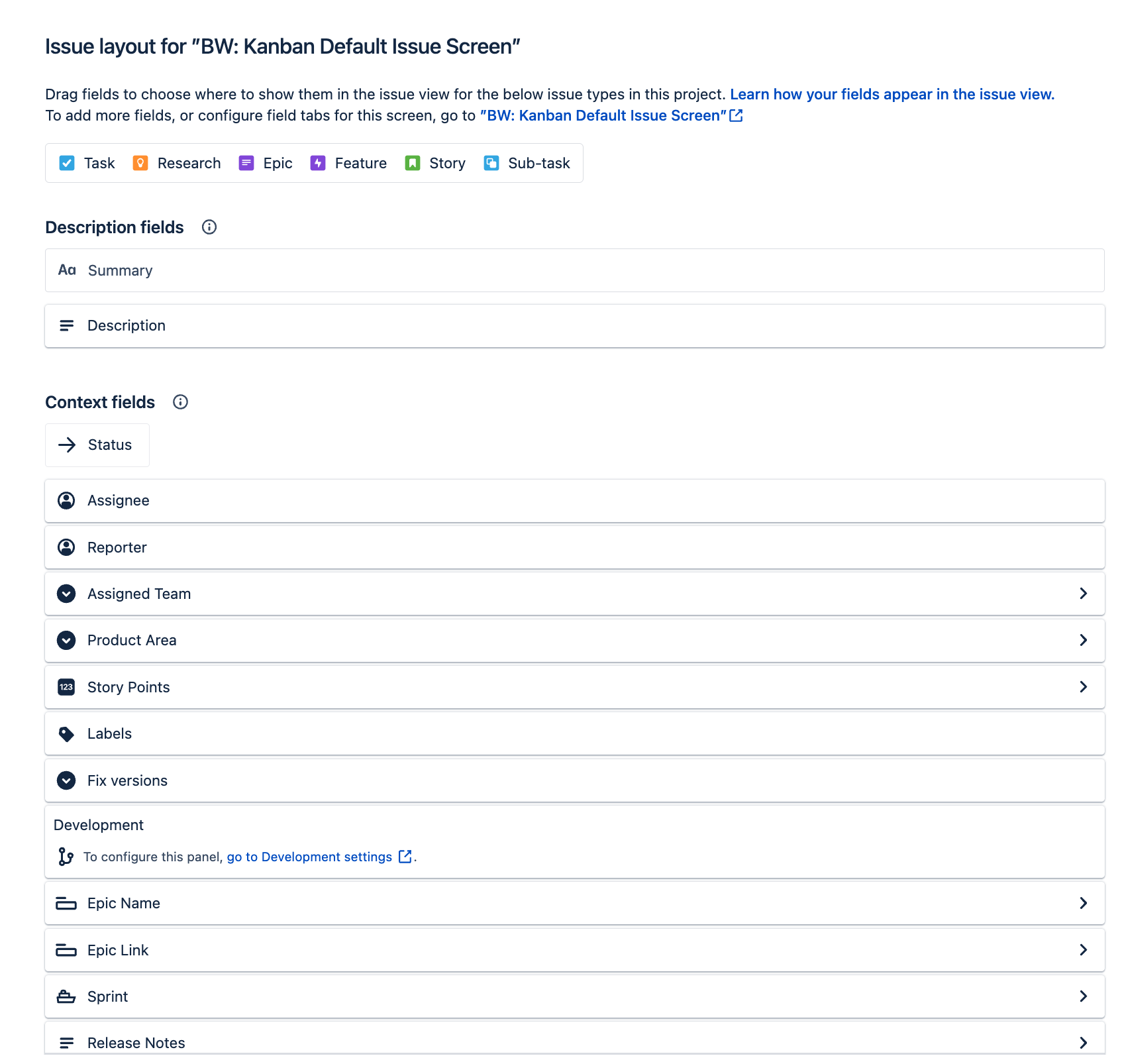Expand the Epic Link field
1122x1064 pixels.
1084,950
